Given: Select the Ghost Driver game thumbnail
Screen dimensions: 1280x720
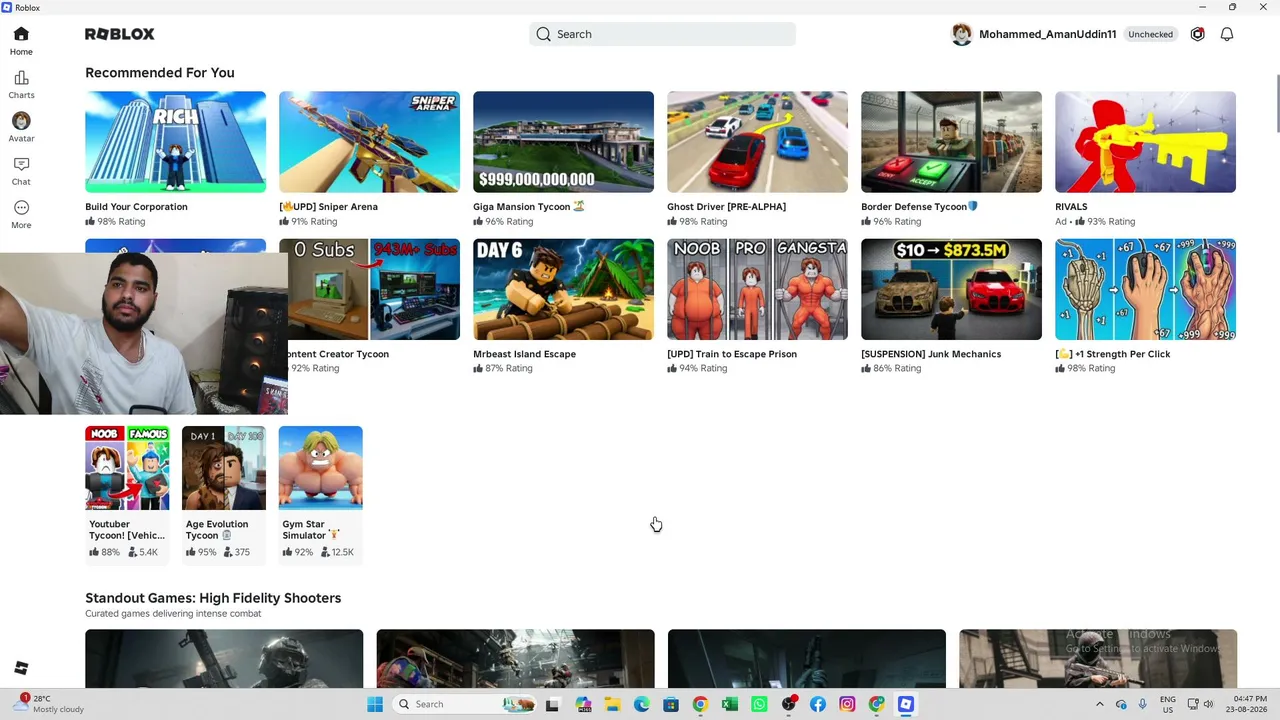Looking at the screenshot, I should click(x=757, y=142).
